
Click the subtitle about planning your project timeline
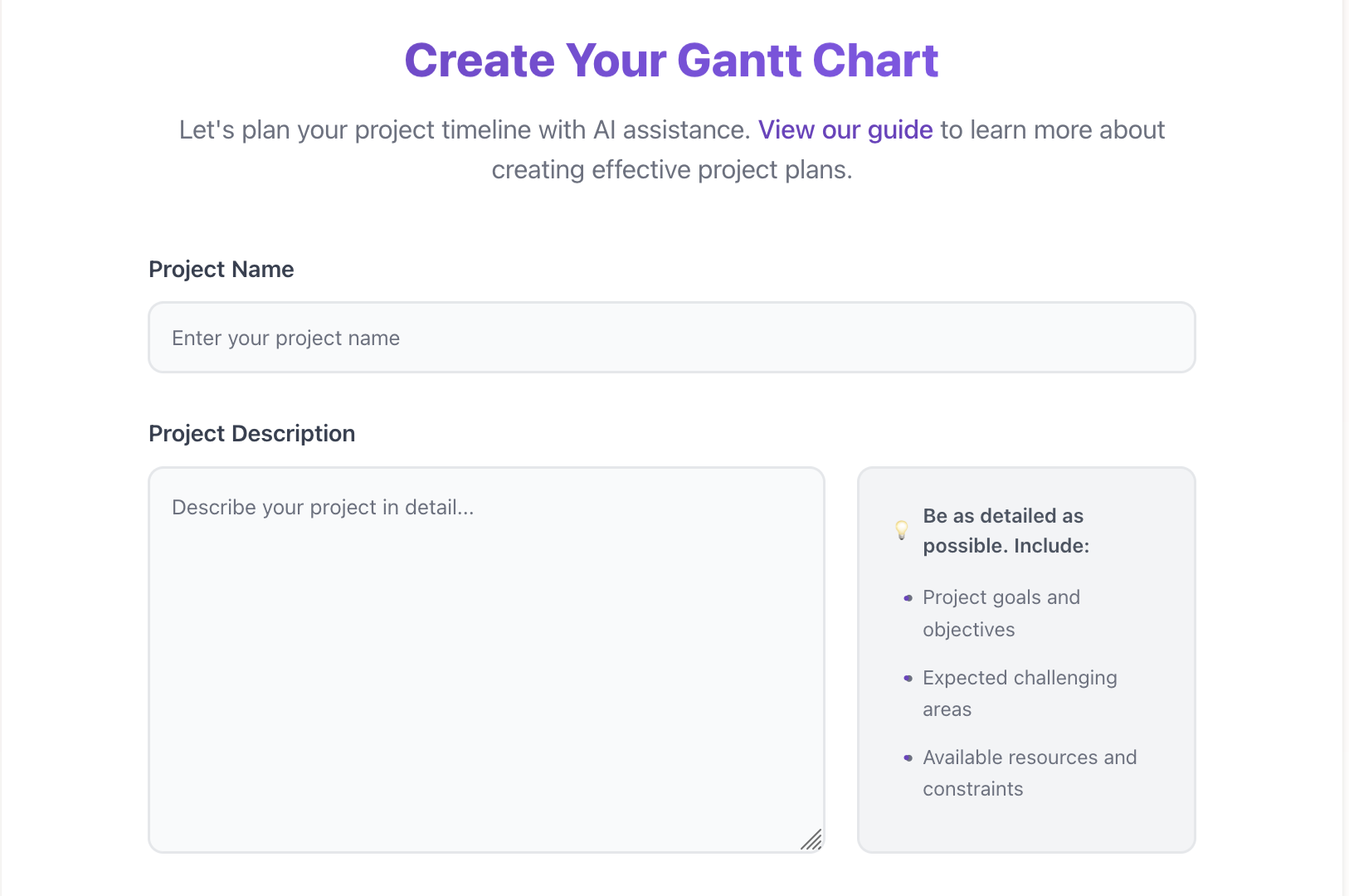click(x=672, y=149)
